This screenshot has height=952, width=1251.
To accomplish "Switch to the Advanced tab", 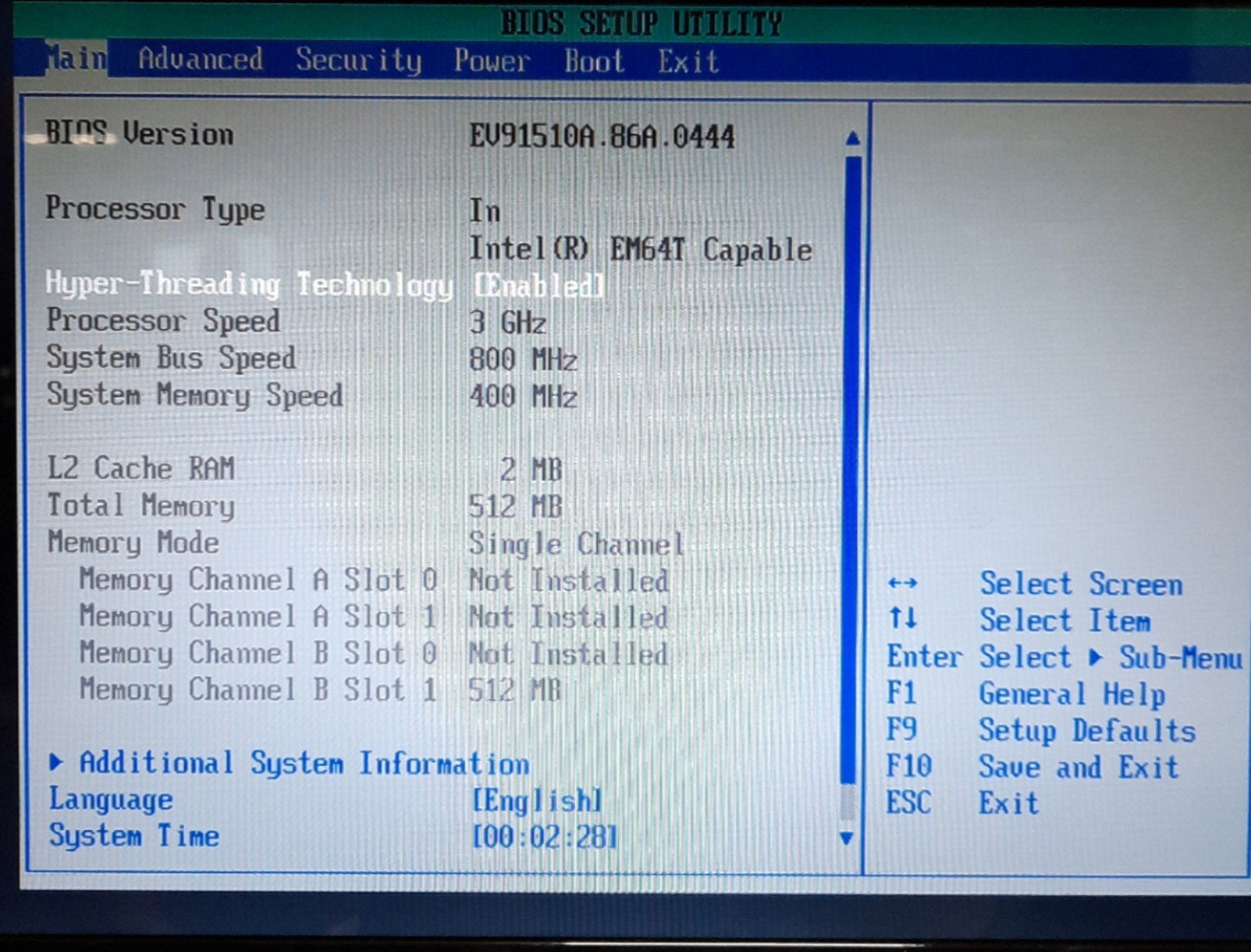I will point(200,59).
